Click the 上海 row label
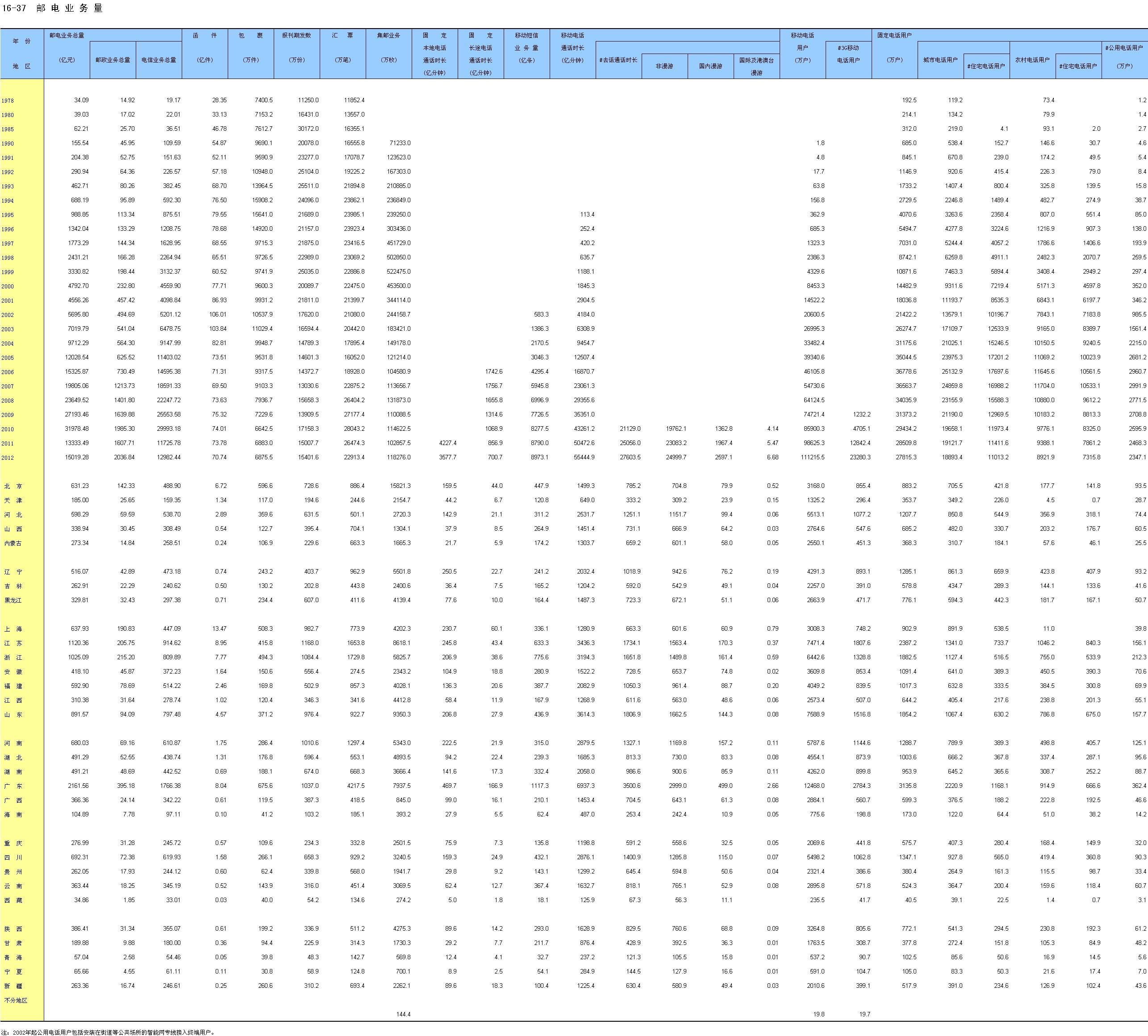The width and height of the screenshot is (1148, 1036). 13,629
